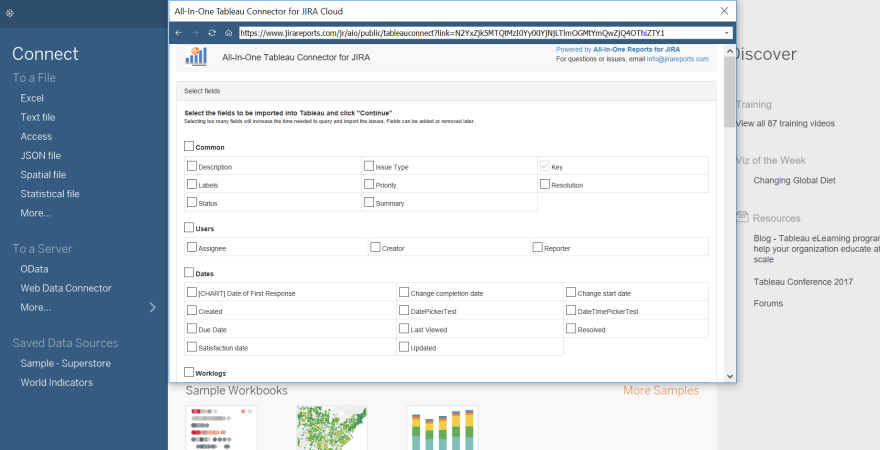Go to home page via house icon
The height and width of the screenshot is (450, 880).
(x=228, y=33)
